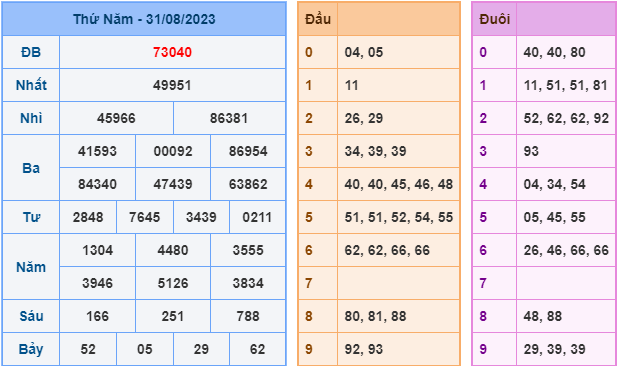This screenshot has height=366, width=618.
Task: Click '80, 81, 88' in the Đầu table
Action: click(375, 316)
